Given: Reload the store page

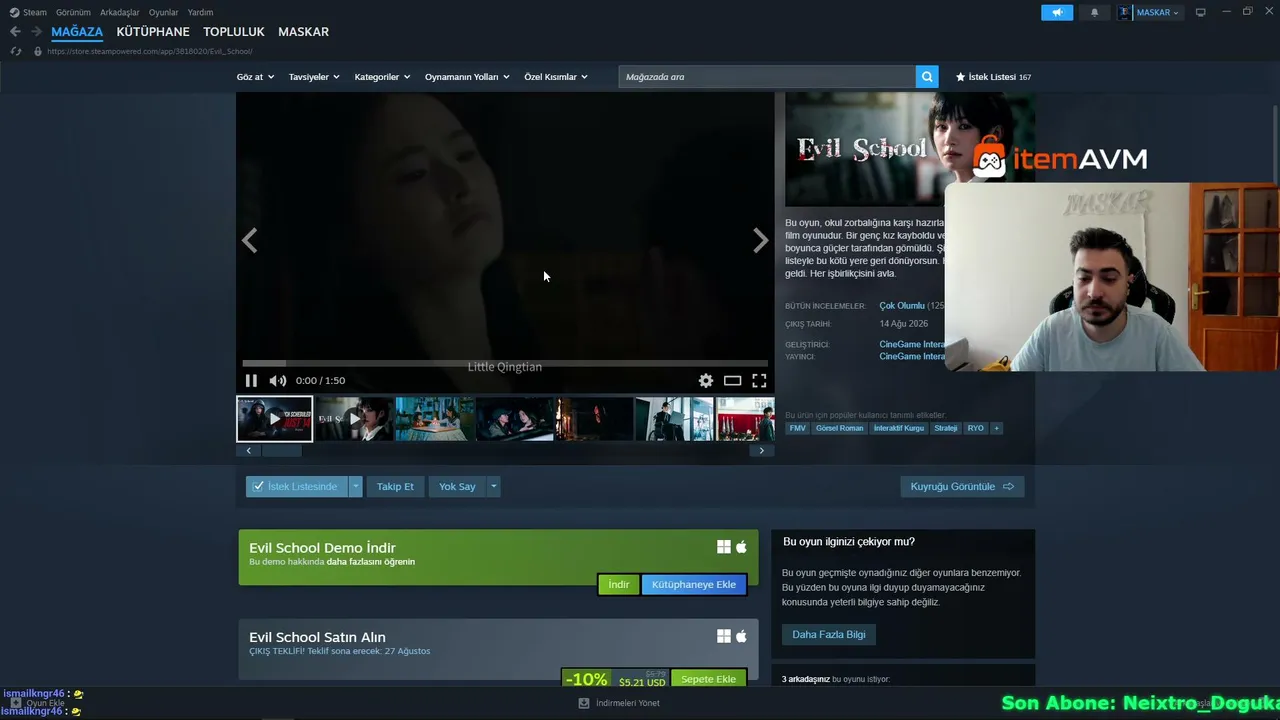Looking at the screenshot, I should [x=16, y=51].
